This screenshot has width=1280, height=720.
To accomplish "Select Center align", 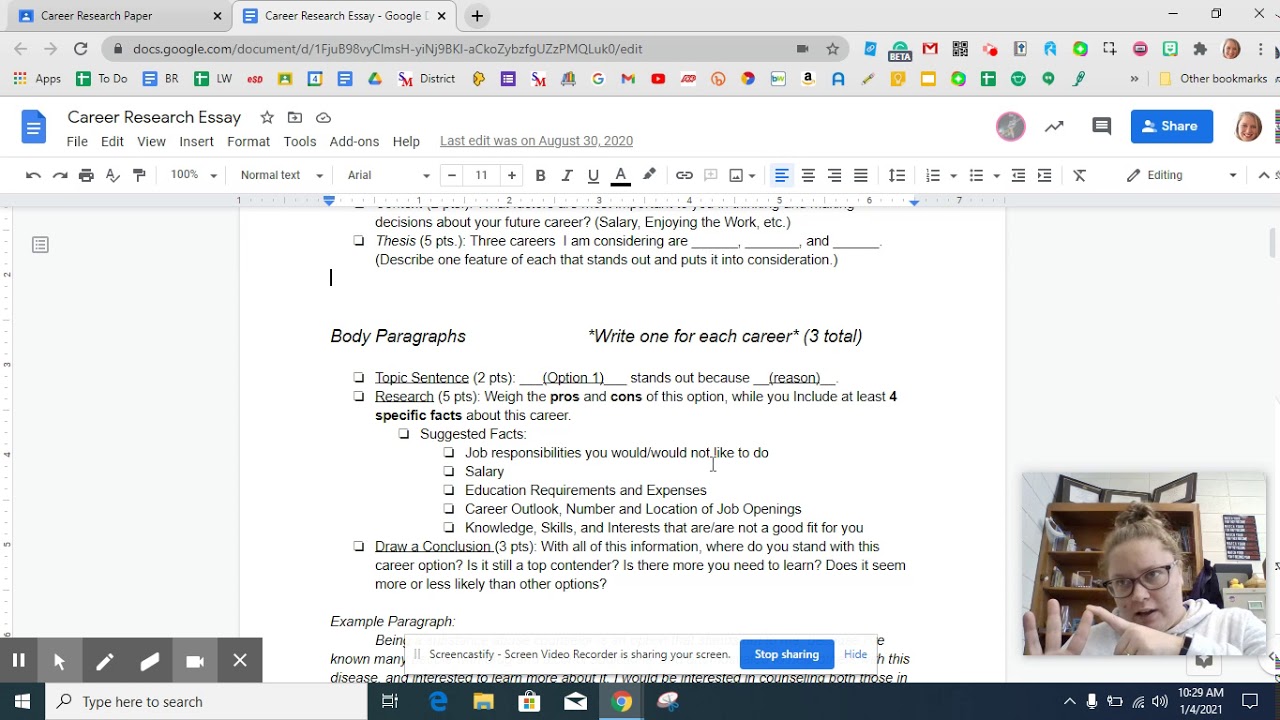I will [808, 175].
